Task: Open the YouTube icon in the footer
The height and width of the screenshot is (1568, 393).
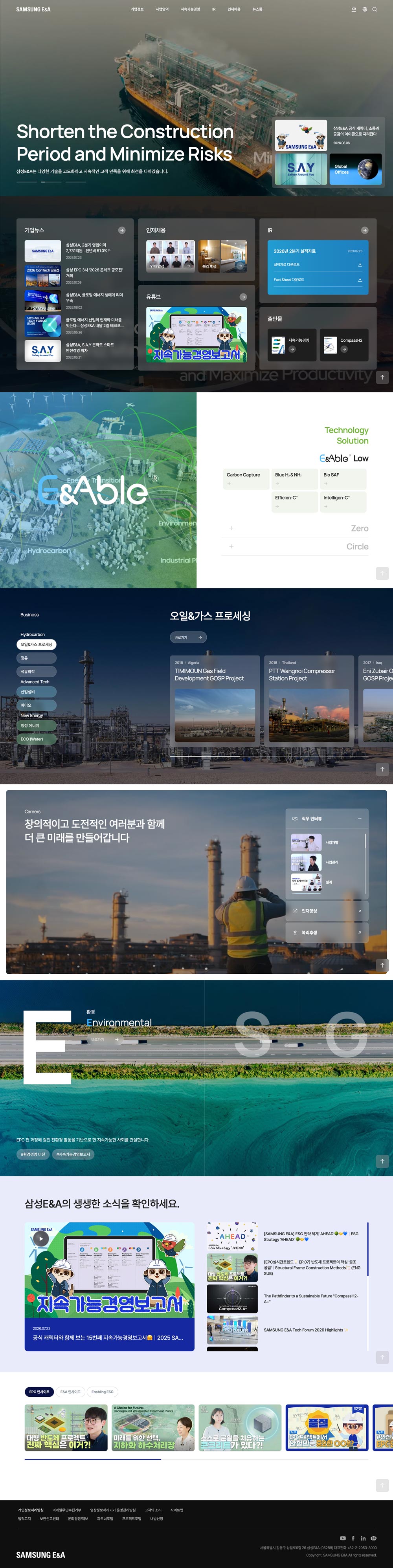Action: (342, 1538)
